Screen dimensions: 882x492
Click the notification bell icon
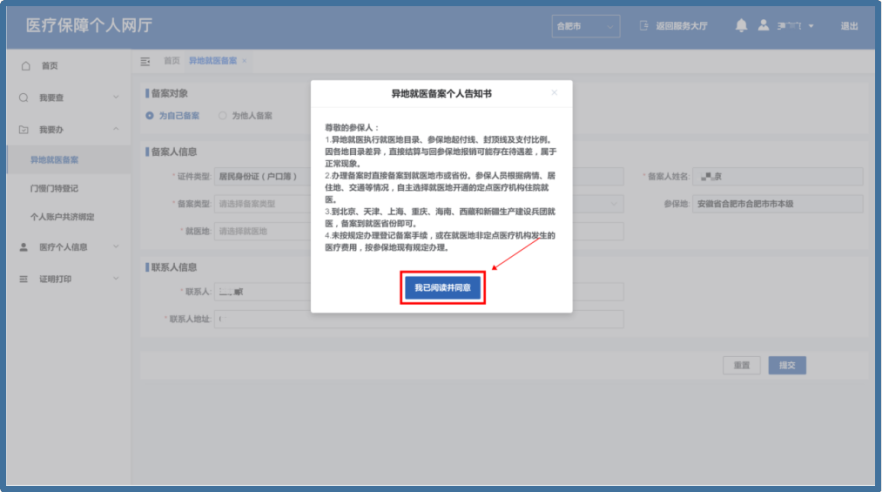(741, 26)
